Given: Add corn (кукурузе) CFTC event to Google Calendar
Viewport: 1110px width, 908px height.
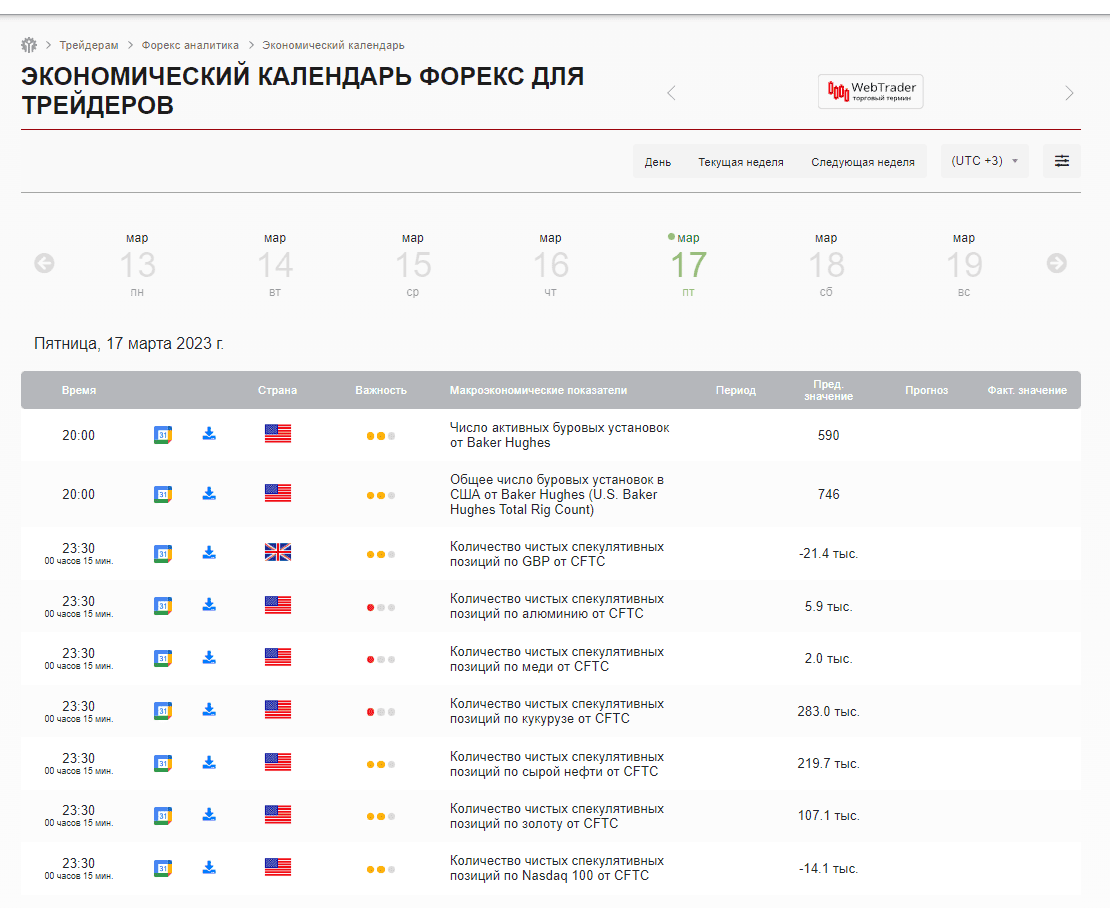Looking at the screenshot, I should click(163, 711).
